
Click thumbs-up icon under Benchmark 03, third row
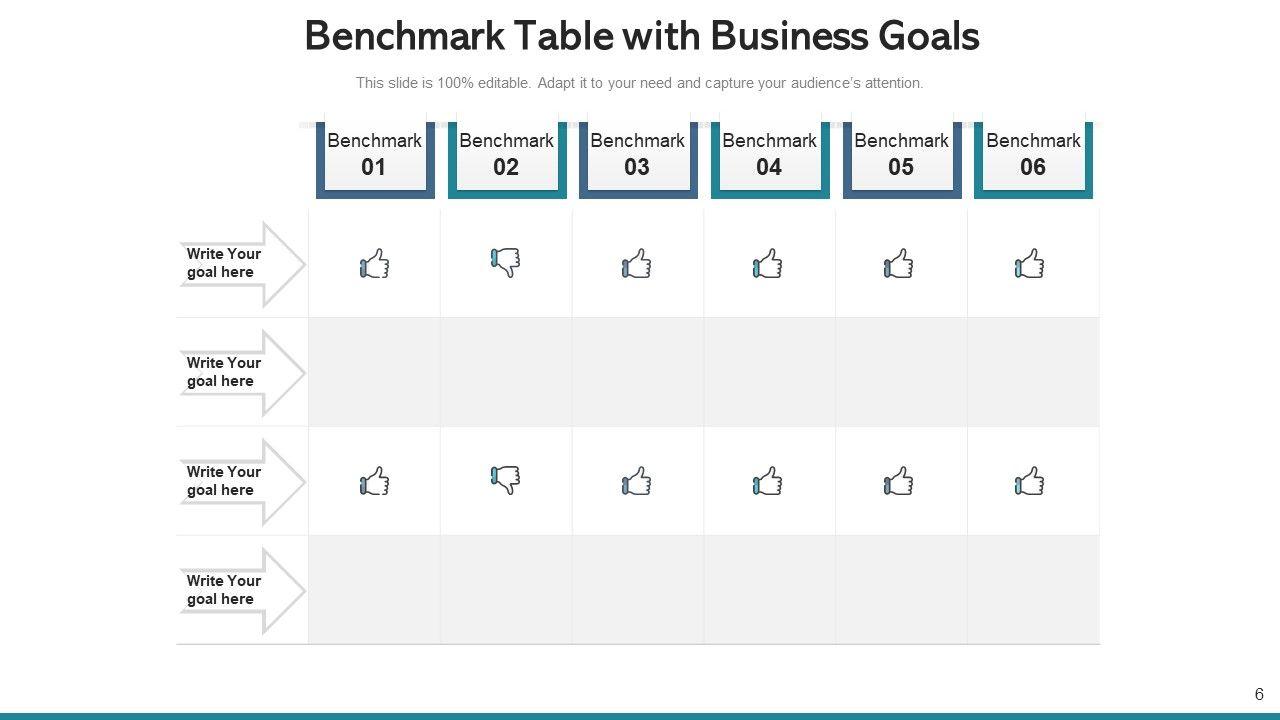pos(637,482)
